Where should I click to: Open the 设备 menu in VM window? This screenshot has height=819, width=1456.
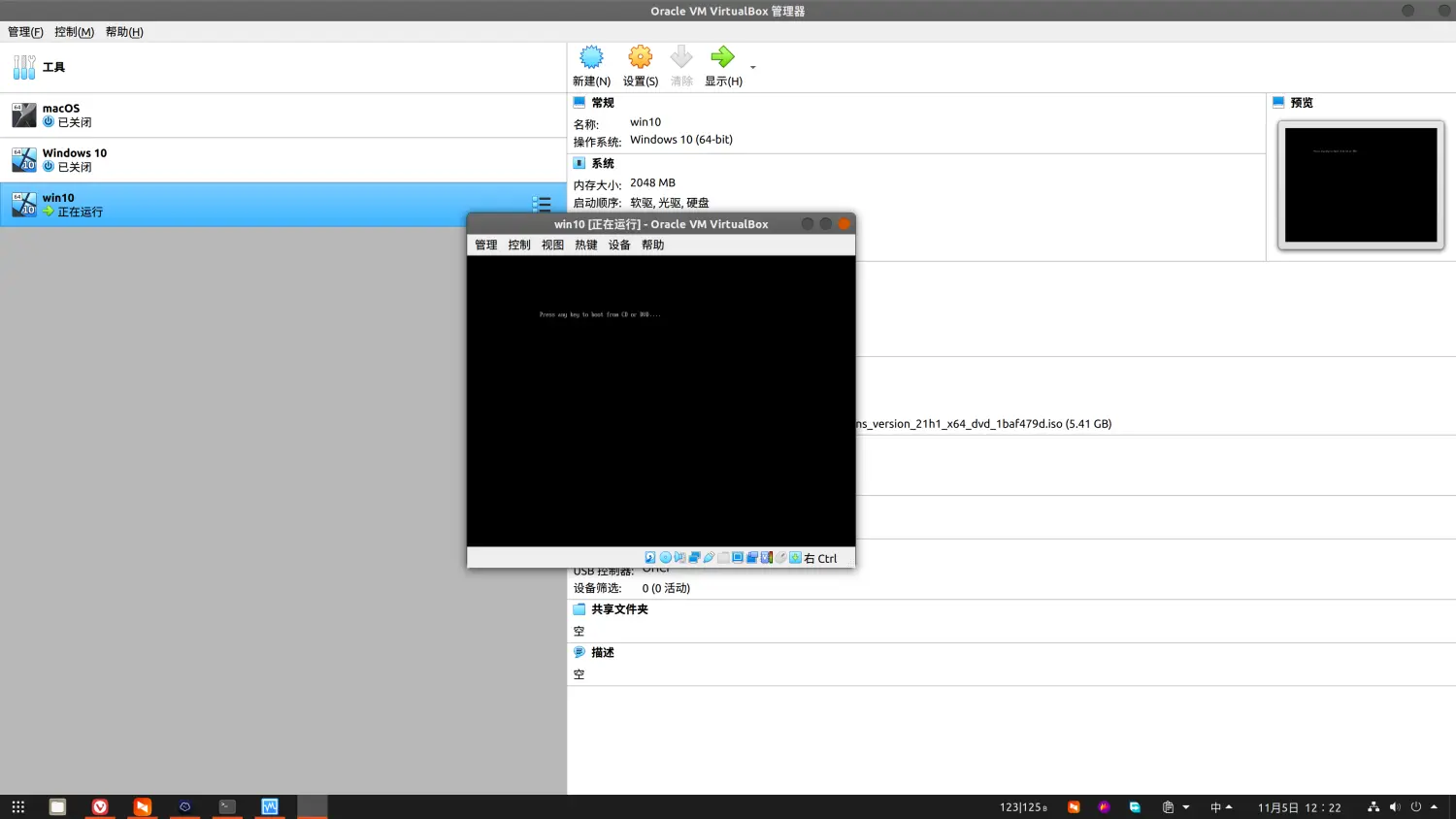(619, 246)
